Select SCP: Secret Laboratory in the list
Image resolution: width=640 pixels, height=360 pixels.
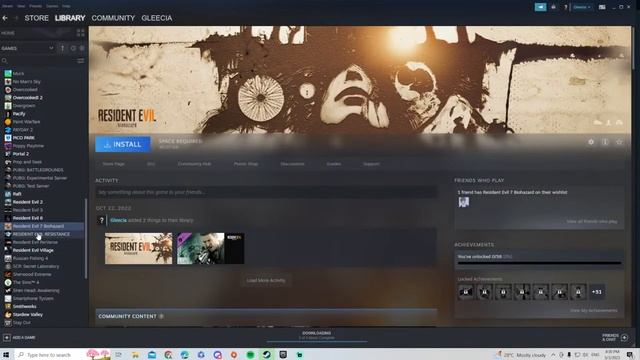point(36,266)
